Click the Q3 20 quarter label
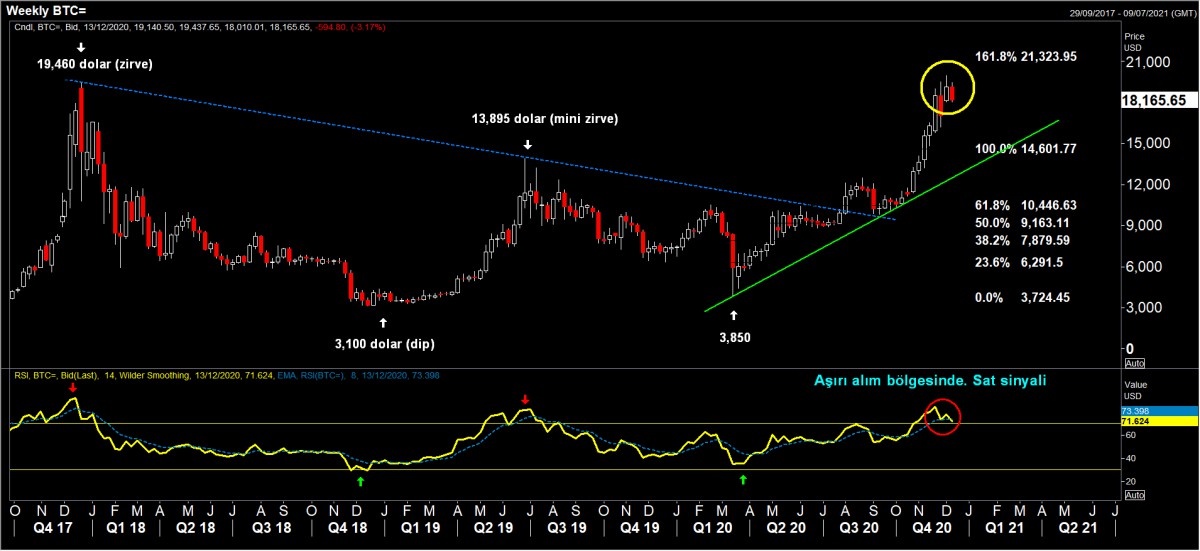The width and height of the screenshot is (1200, 551). pos(860,527)
